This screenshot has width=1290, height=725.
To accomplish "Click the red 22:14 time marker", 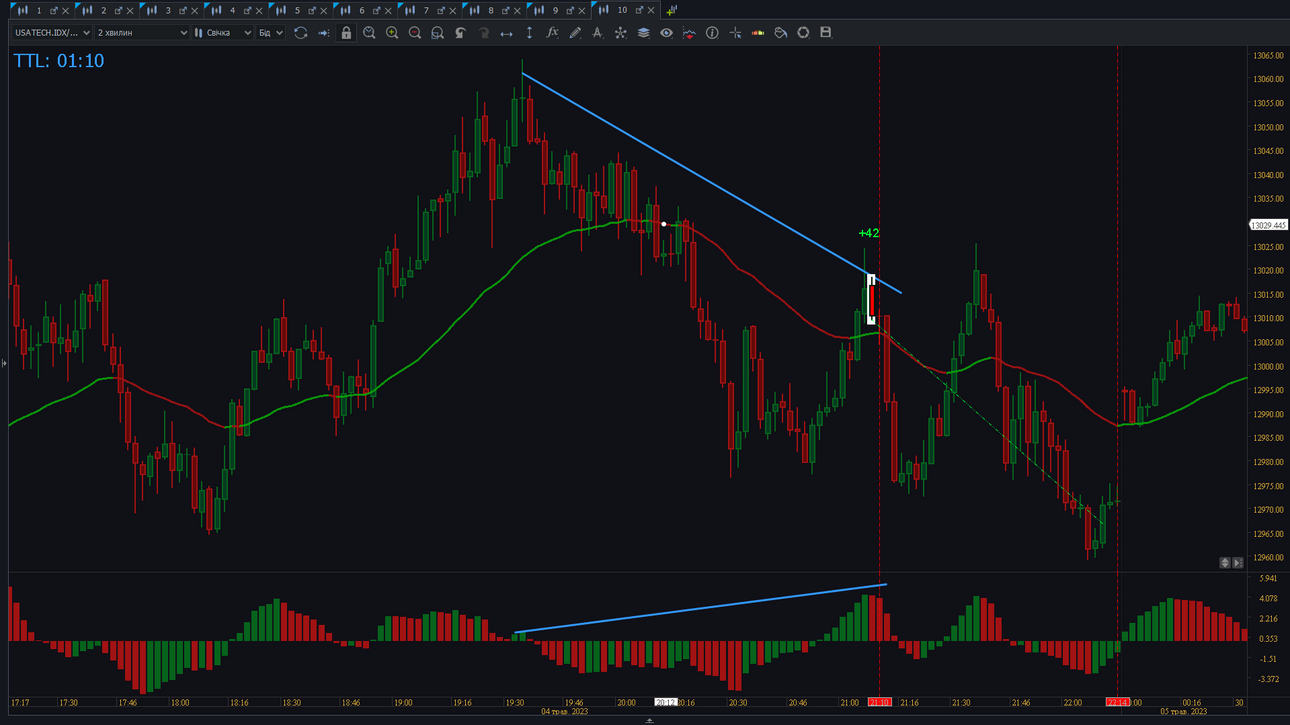I will tap(1117, 702).
